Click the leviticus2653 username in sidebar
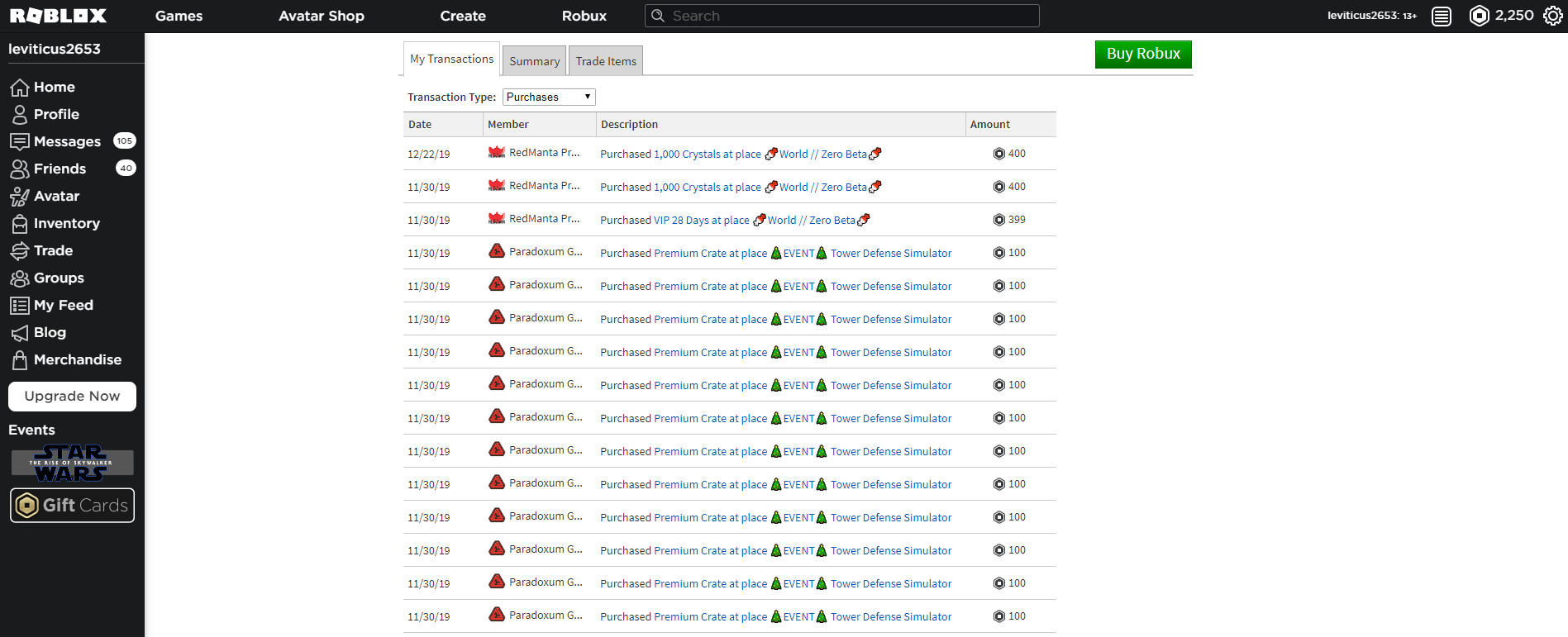This screenshot has height=637, width=1568. click(x=55, y=49)
